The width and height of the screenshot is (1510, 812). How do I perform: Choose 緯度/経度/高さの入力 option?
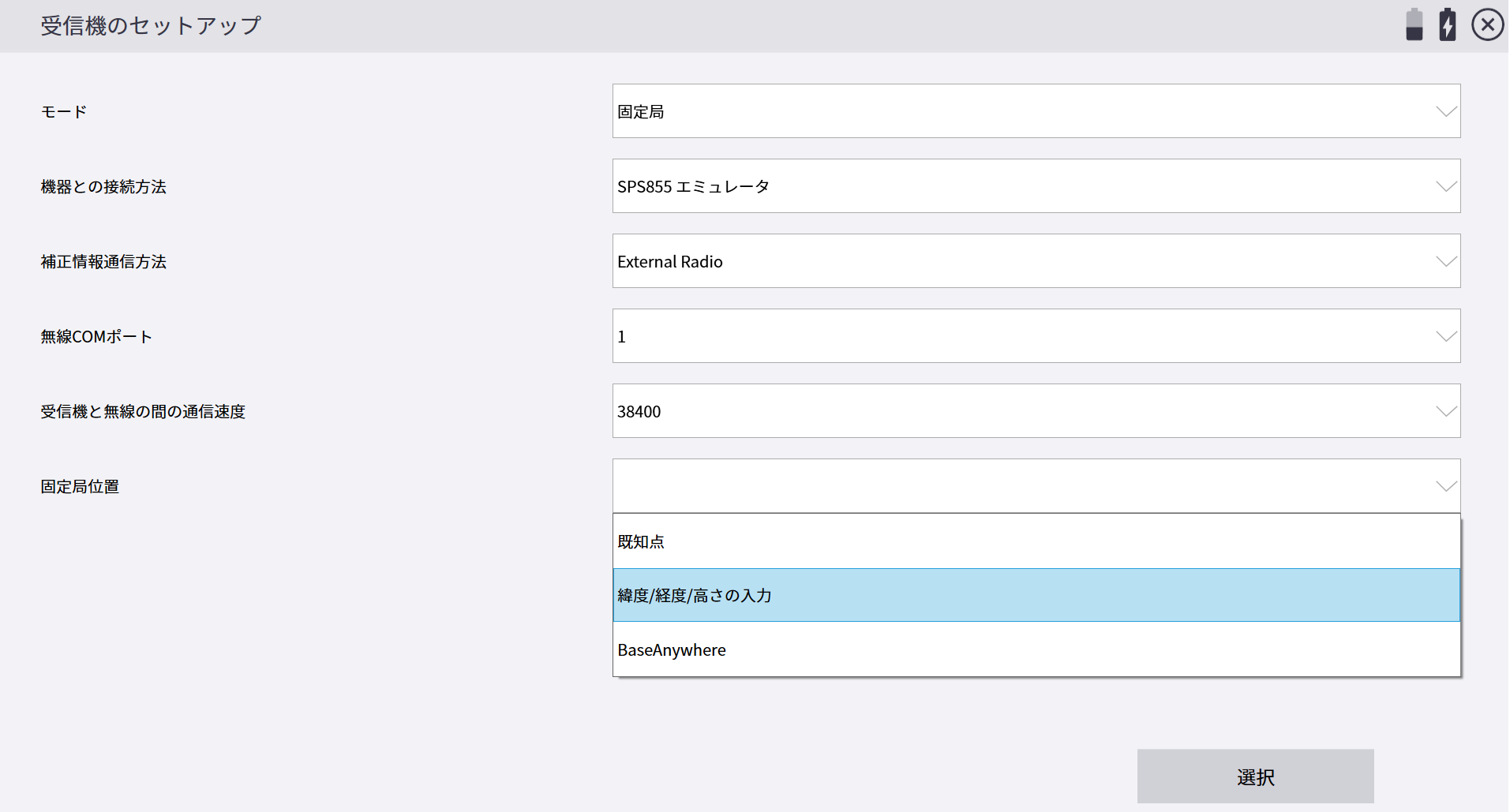(1036, 595)
